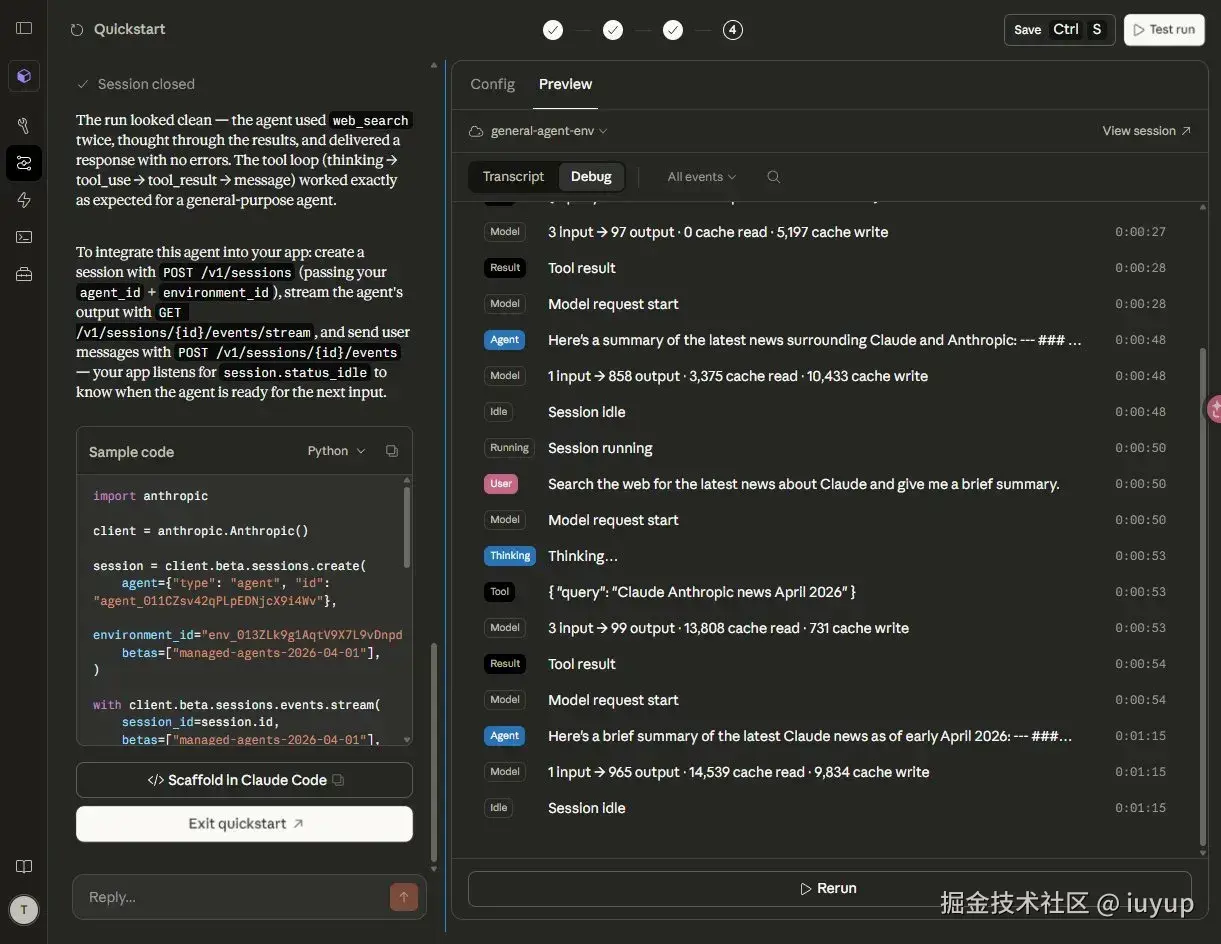1221x944 pixels.
Task: Go to first completed step circle
Action: coord(553,30)
